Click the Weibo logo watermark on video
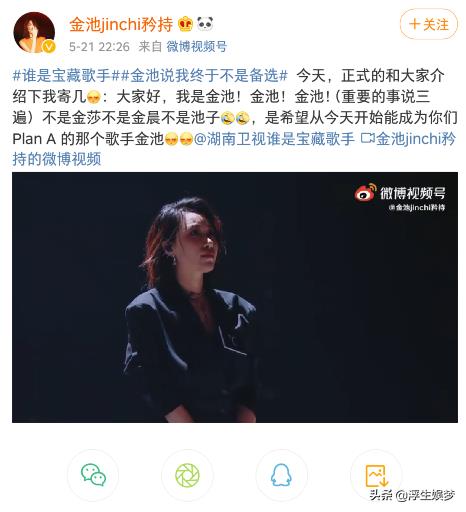466x512 pixels. coord(365,193)
